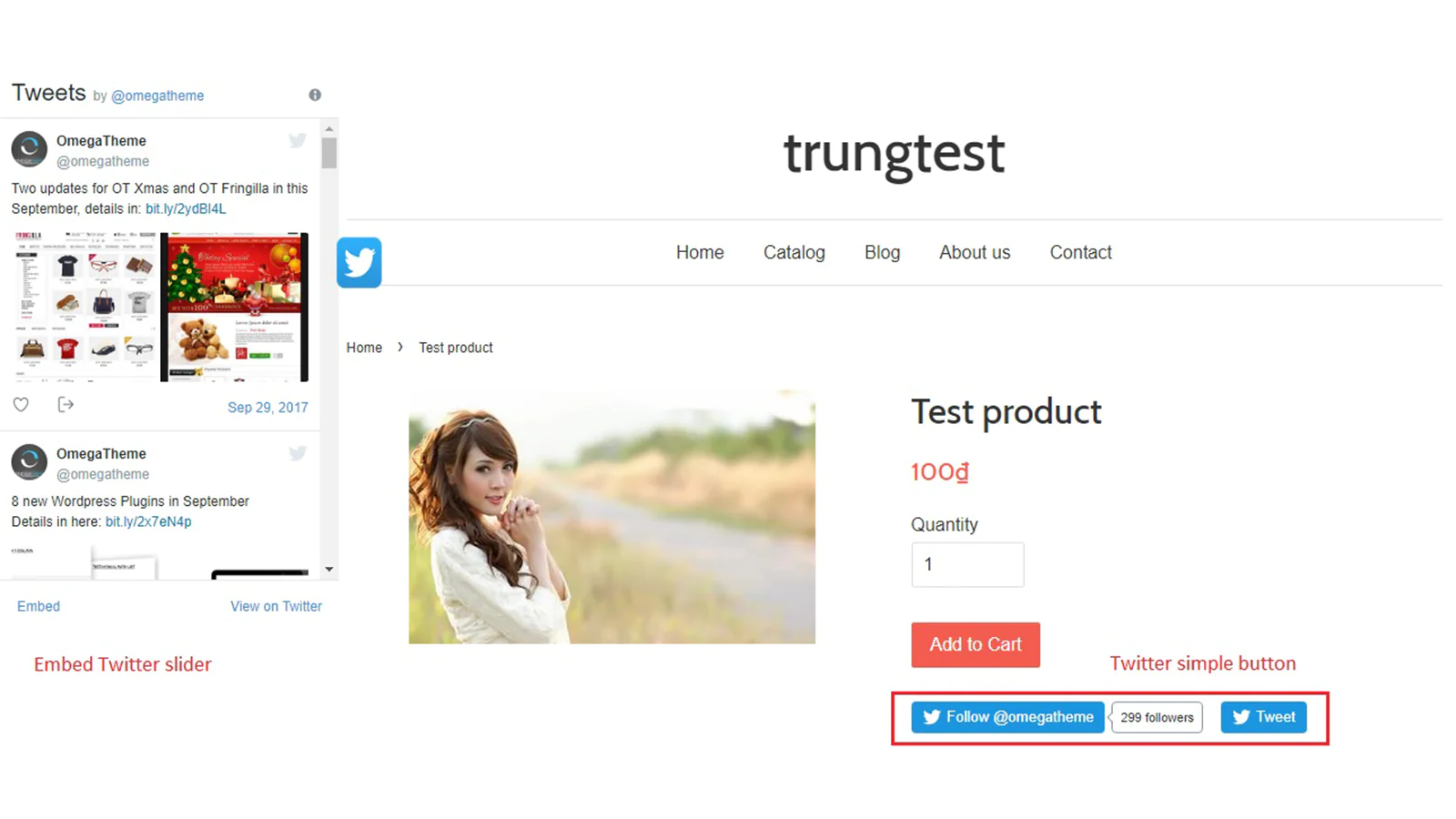The height and width of the screenshot is (819, 1456).
Task: Like the first OmegaTheme tweet with heart icon
Action: pos(21,405)
